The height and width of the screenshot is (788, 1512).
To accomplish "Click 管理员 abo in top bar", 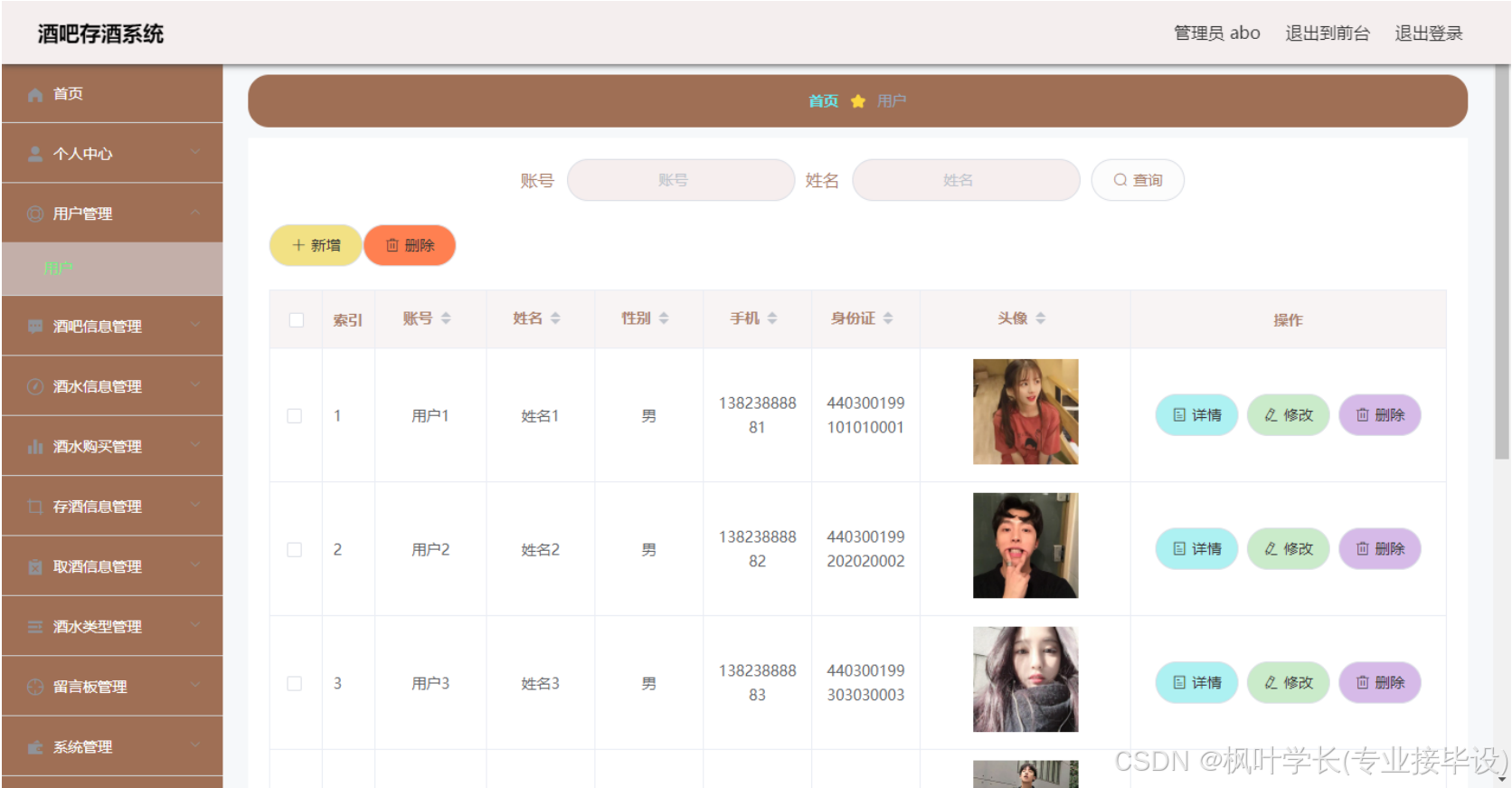I will point(1217,33).
